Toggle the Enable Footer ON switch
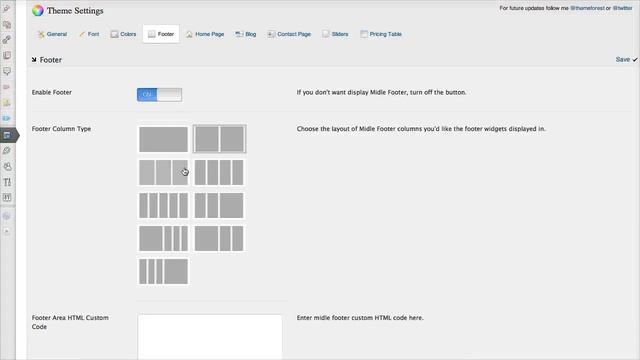 click(x=160, y=95)
